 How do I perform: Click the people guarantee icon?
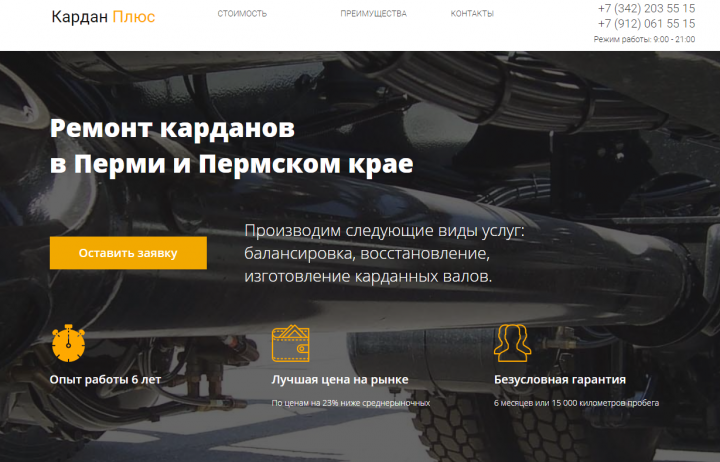click(512, 343)
